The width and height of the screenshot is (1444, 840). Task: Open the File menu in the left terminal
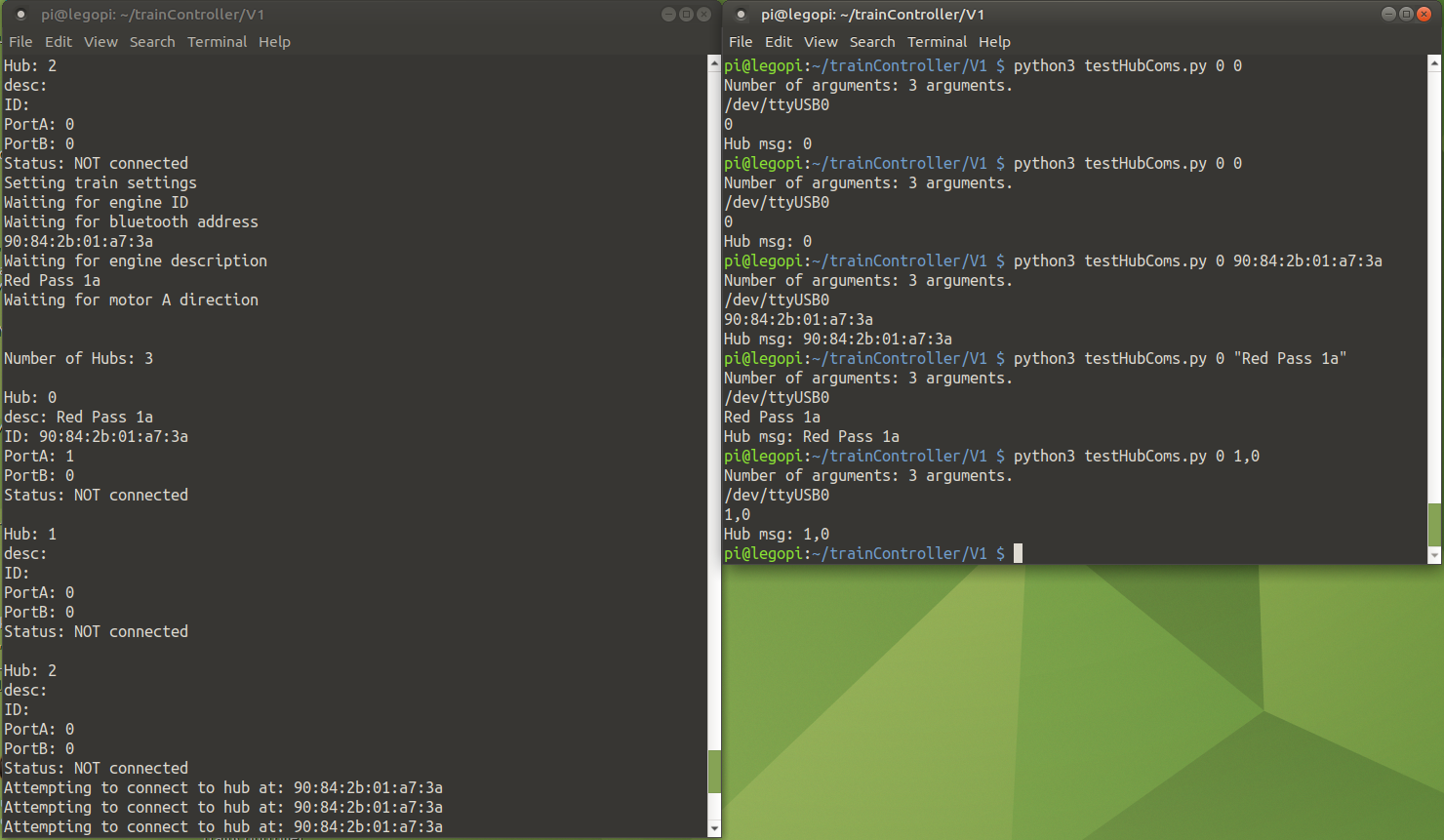[x=20, y=42]
